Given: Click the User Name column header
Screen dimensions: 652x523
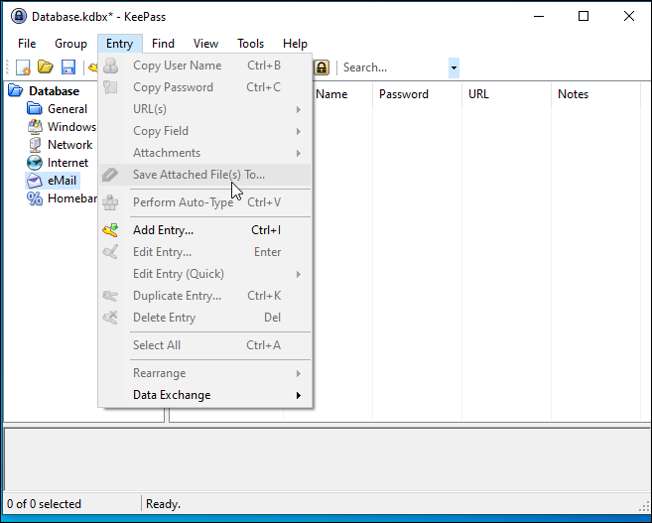Looking at the screenshot, I should tap(342, 94).
